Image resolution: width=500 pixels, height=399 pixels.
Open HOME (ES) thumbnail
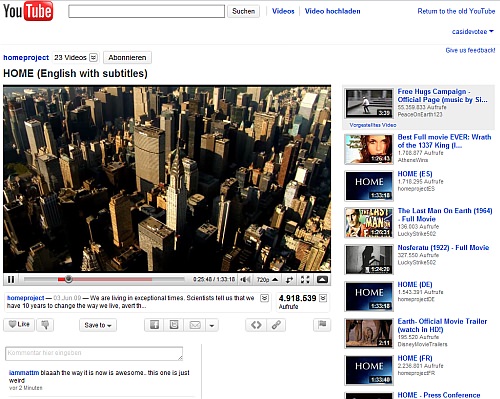pyautogui.click(x=369, y=186)
